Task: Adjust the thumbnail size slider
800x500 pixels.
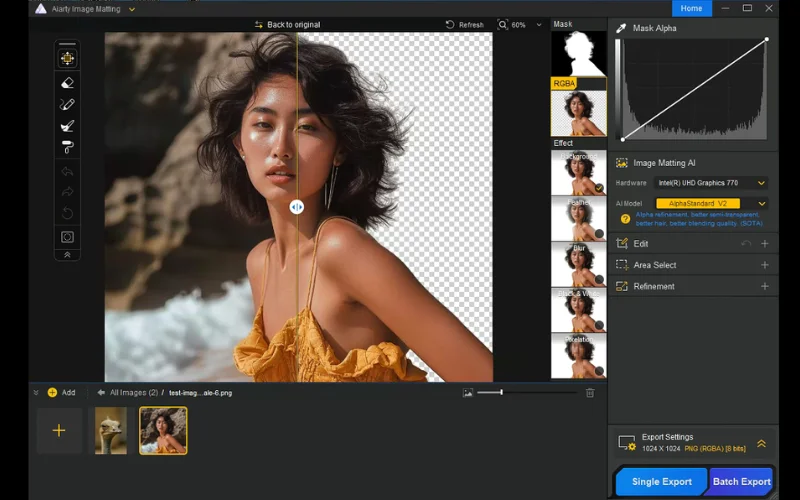Action: click(x=501, y=393)
